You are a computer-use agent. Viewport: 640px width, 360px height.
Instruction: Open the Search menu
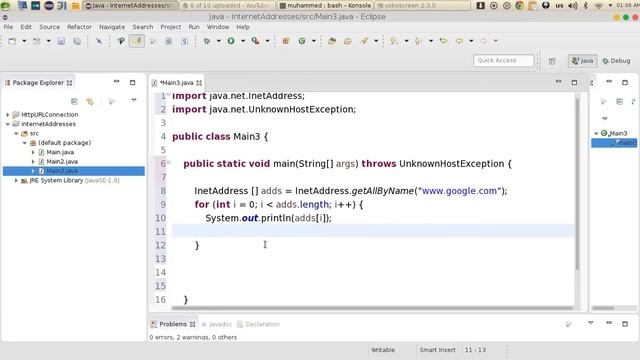pyautogui.click(x=142, y=27)
